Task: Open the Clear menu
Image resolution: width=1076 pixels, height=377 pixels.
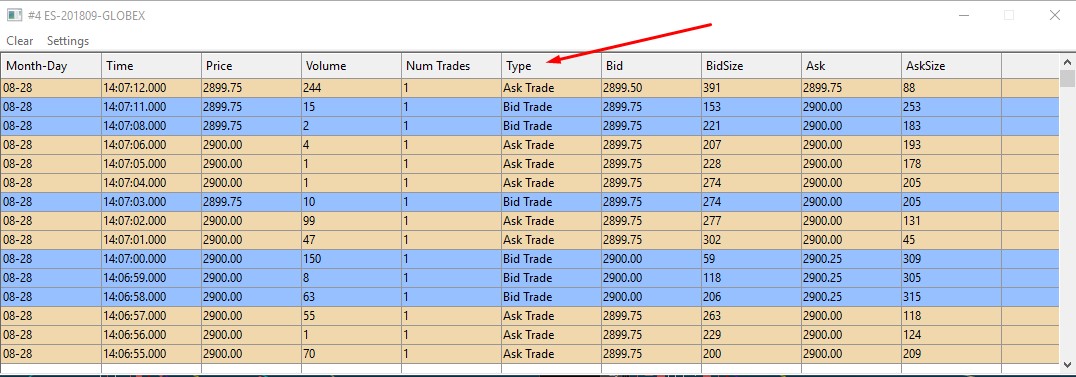Action: (20, 41)
